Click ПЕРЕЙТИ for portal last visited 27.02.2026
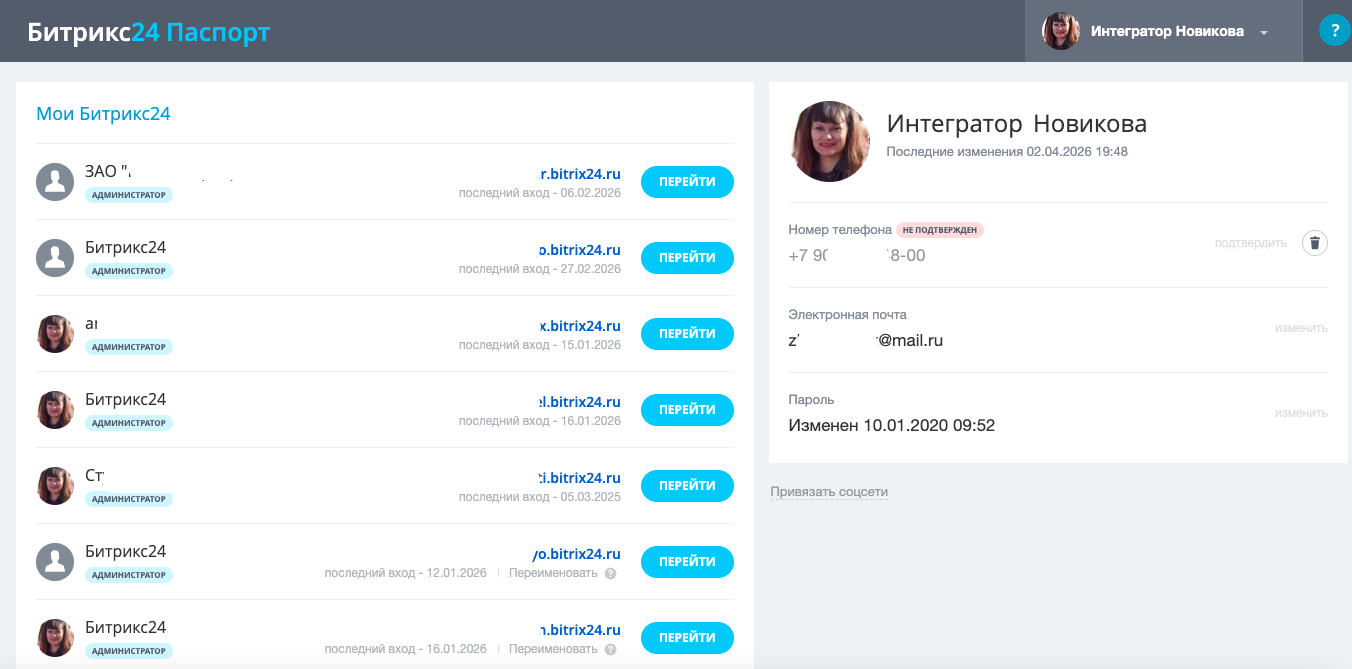 [x=687, y=258]
